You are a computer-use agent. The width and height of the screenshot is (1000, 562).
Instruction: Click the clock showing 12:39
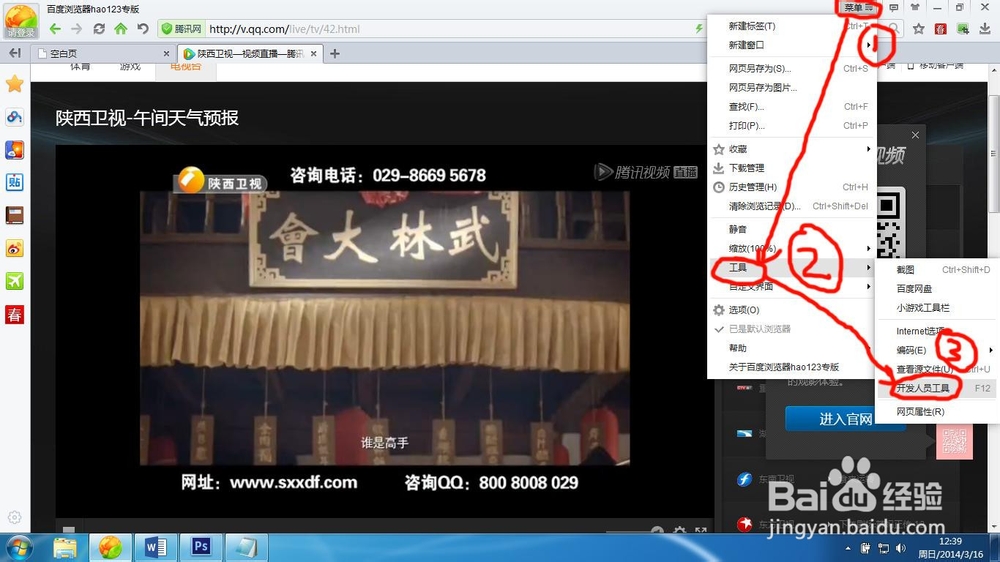[x=950, y=541]
